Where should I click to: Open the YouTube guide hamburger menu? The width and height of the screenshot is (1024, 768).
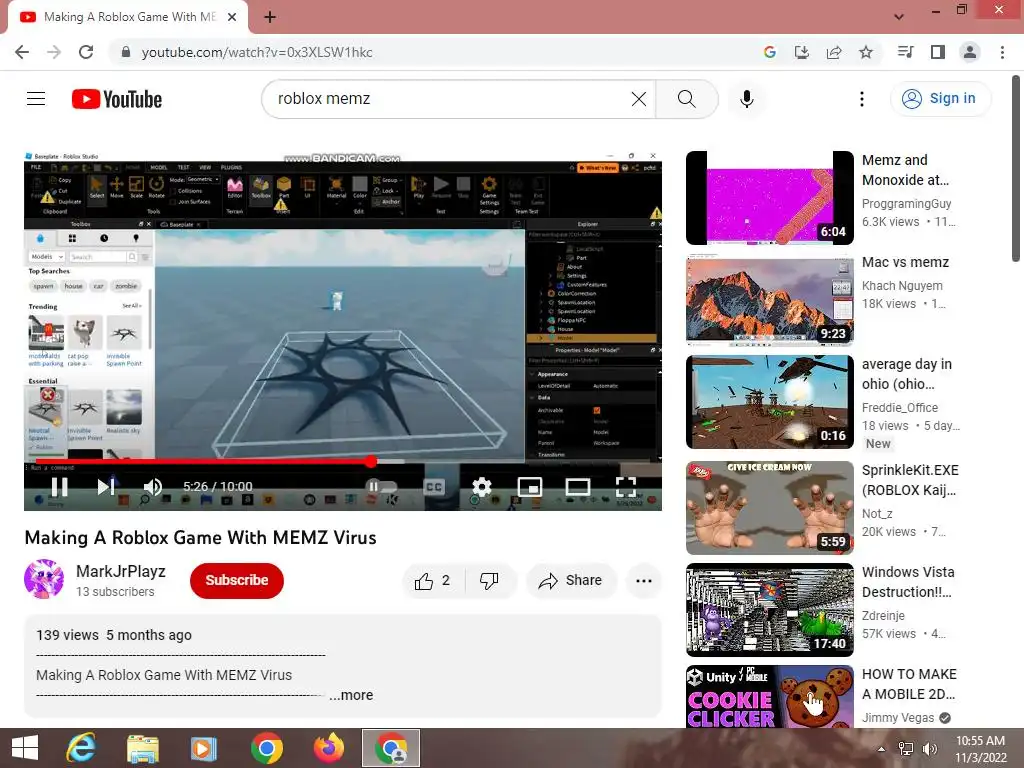coord(36,99)
